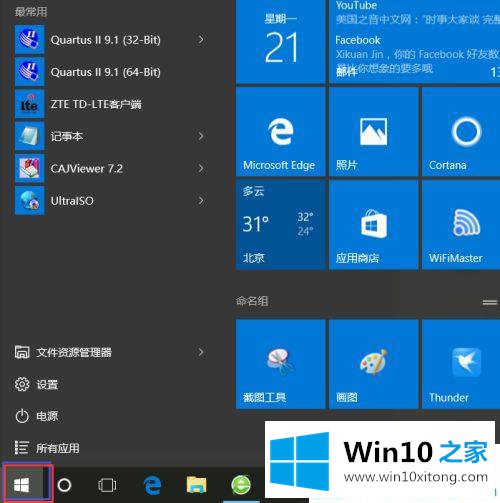This screenshot has height=503, width=500.
Task: Launch ZTE TD-LTE client icon
Action: click(29, 104)
